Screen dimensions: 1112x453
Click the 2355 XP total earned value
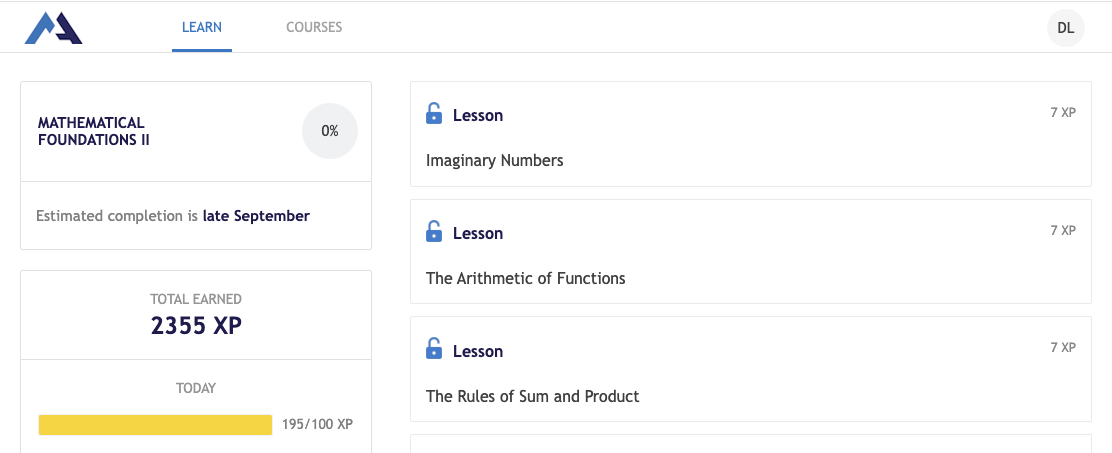click(x=196, y=326)
